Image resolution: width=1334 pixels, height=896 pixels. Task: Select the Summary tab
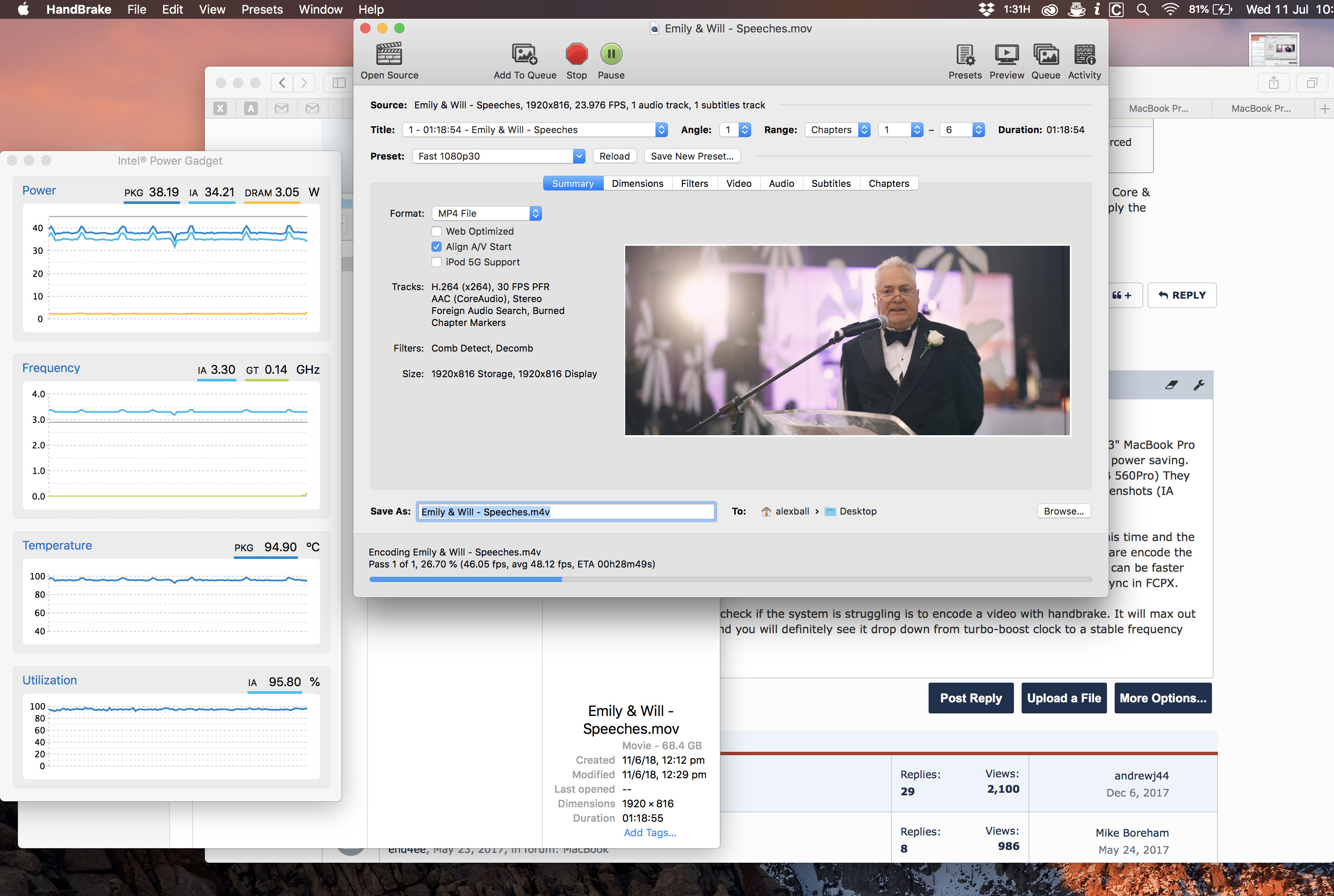point(573,183)
